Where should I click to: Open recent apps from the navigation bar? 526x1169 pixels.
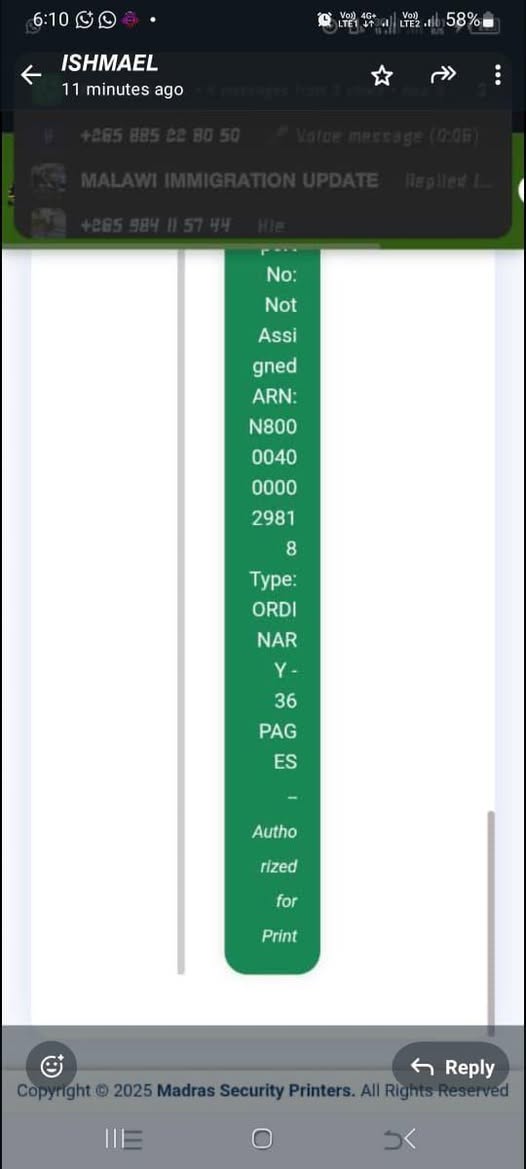coord(123,1138)
